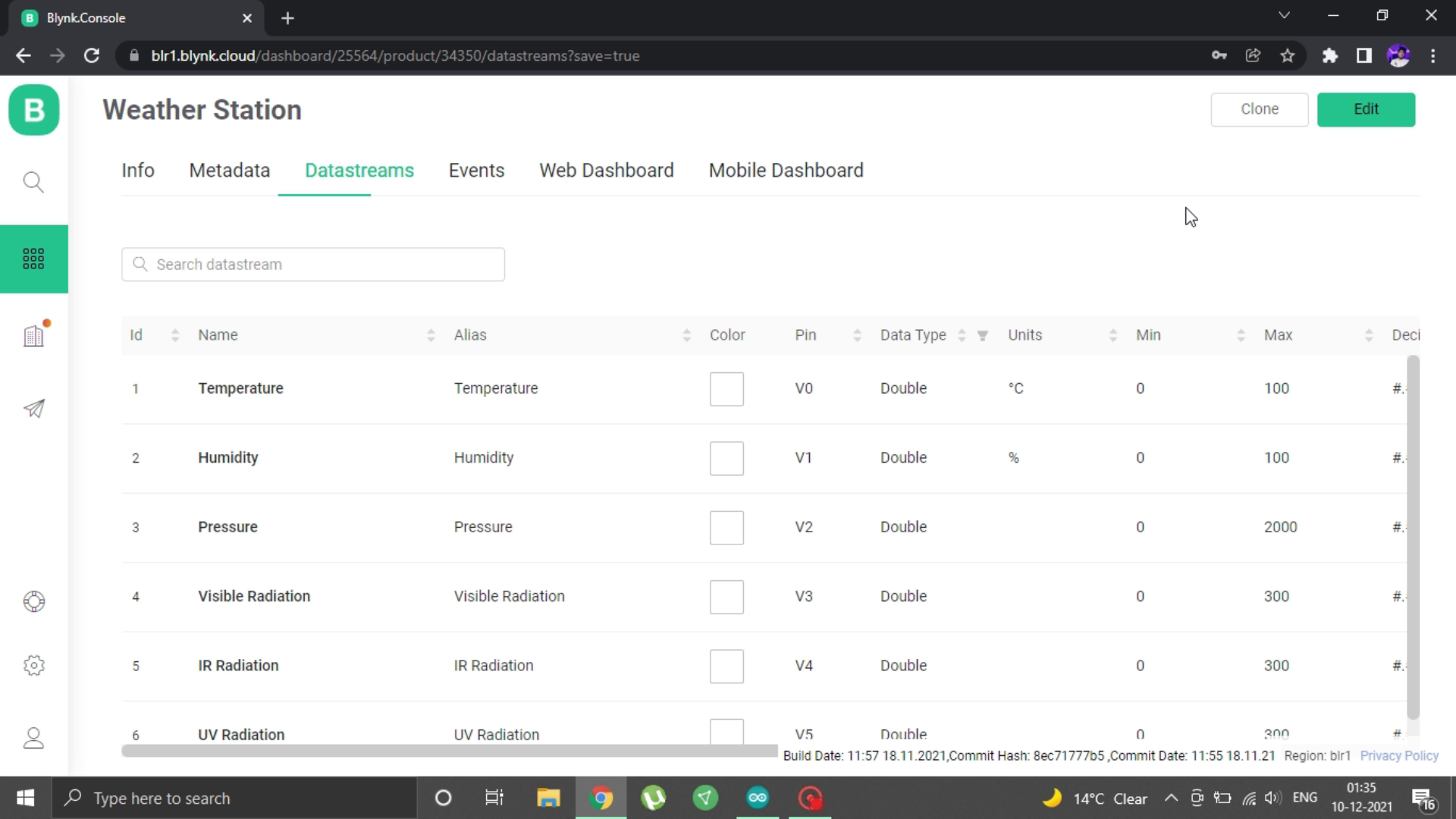Open the Organizations building icon in sidebar
Image resolution: width=1456 pixels, height=819 pixels.
33,335
